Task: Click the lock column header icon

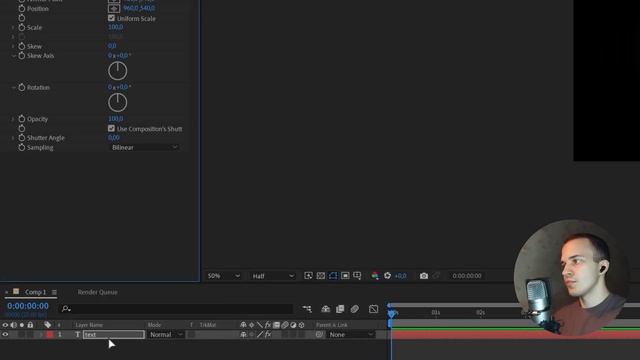Action: click(x=30, y=325)
